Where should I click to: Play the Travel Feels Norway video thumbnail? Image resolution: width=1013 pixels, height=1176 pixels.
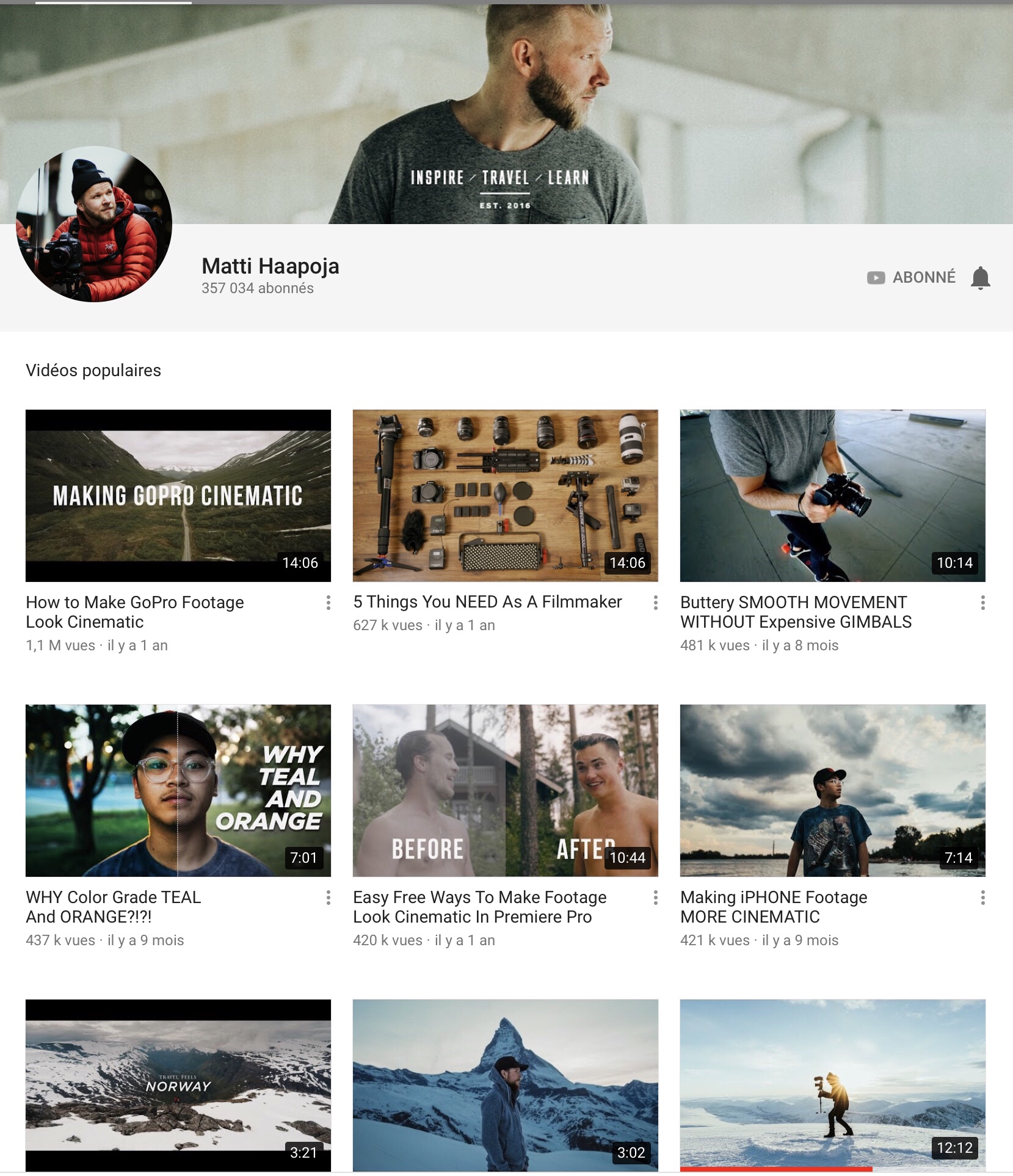(178, 1085)
